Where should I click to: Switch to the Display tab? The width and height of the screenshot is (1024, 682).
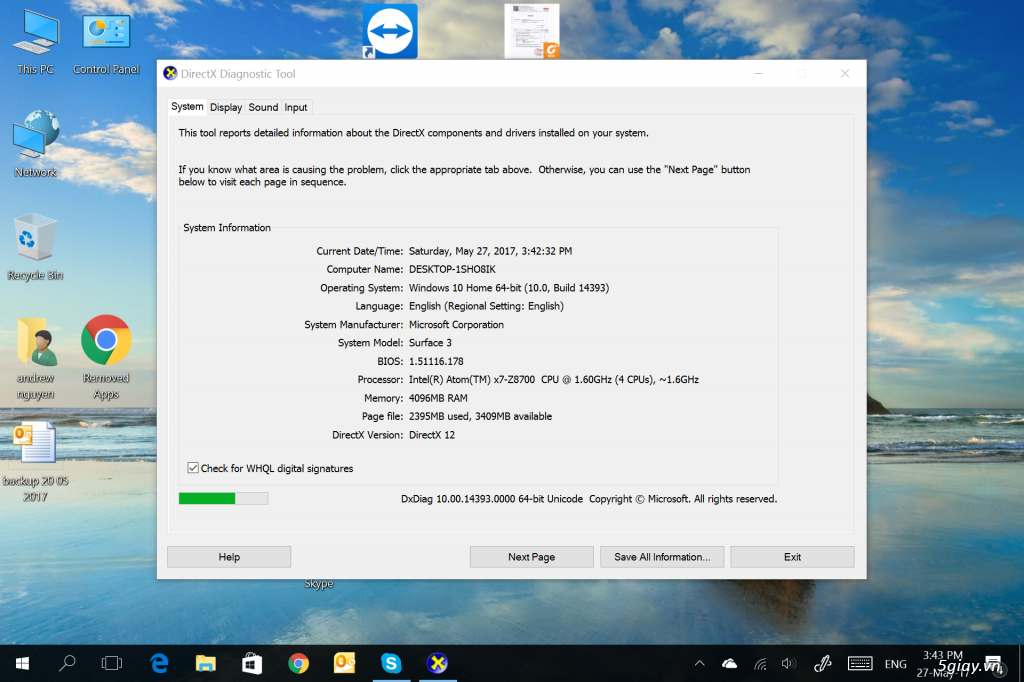tap(226, 107)
